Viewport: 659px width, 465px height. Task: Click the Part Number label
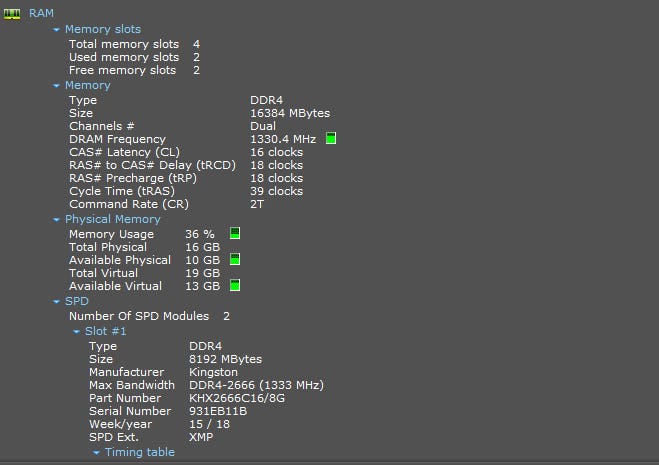[x=125, y=399]
